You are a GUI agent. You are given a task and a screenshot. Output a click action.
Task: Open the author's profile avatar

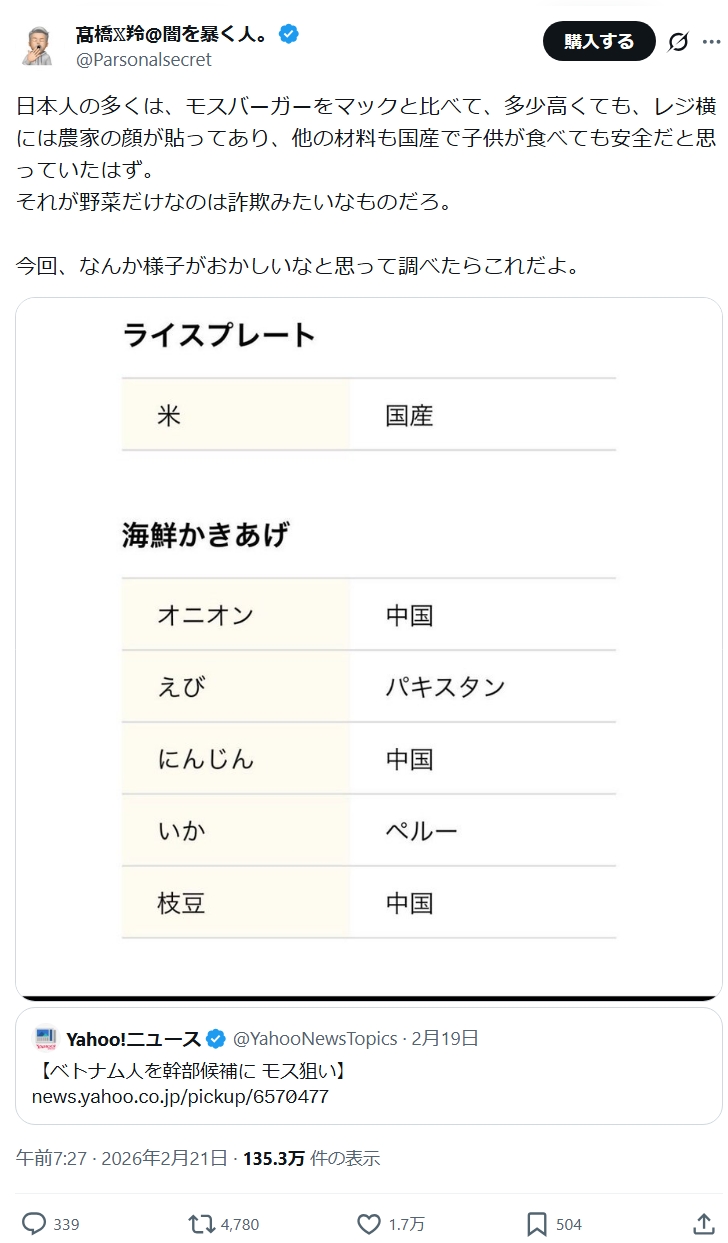(39, 46)
